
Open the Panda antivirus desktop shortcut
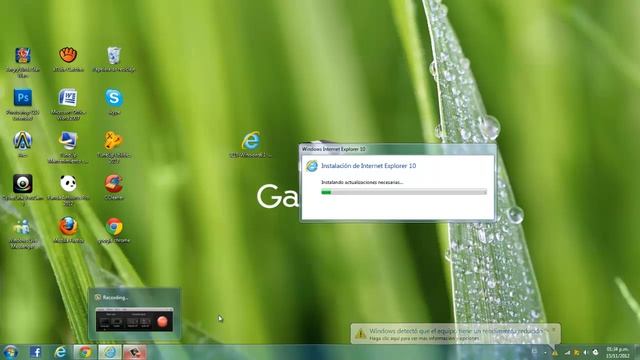click(x=68, y=184)
